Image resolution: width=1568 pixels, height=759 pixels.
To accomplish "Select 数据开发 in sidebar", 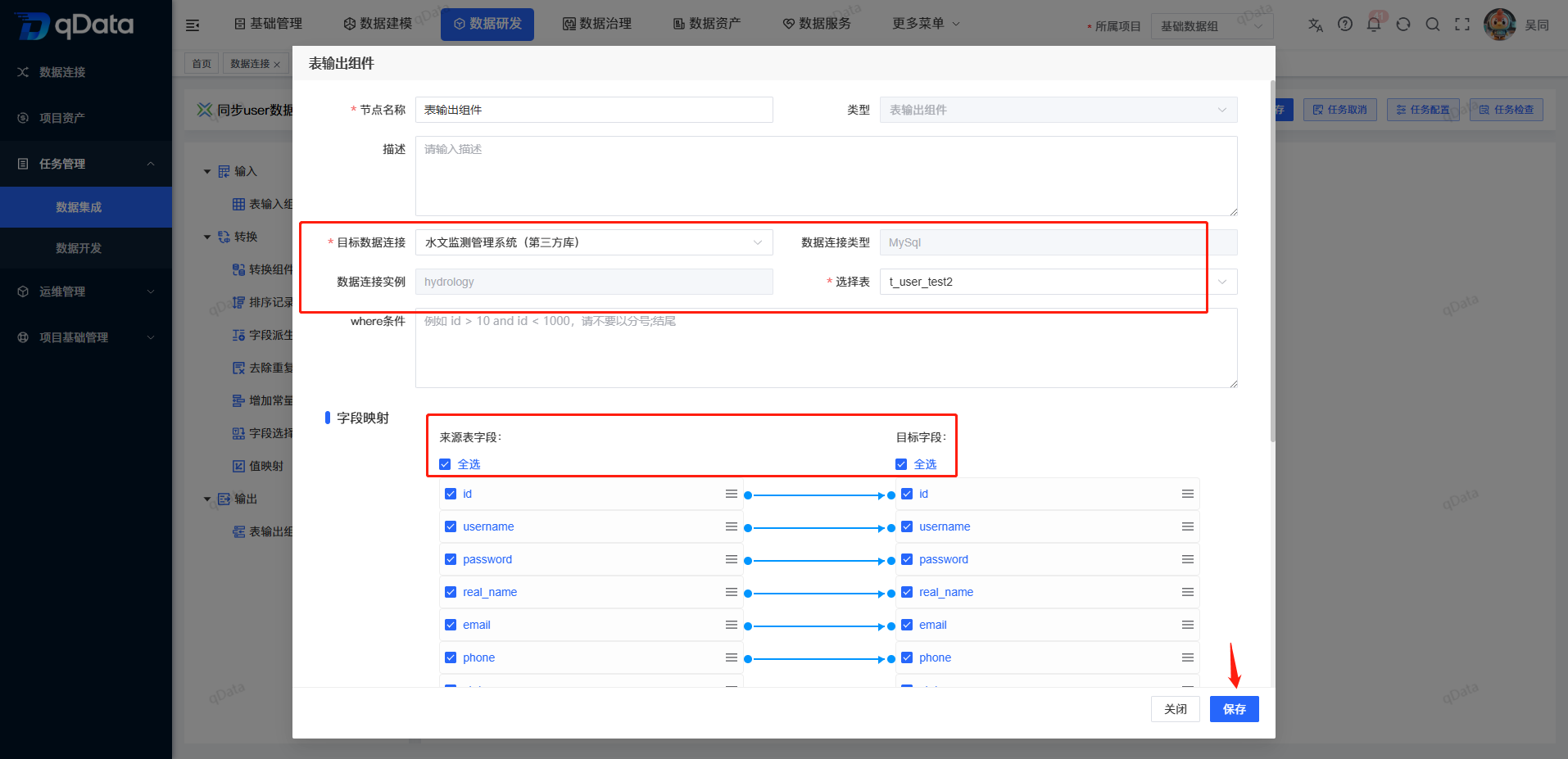I will 86,248.
